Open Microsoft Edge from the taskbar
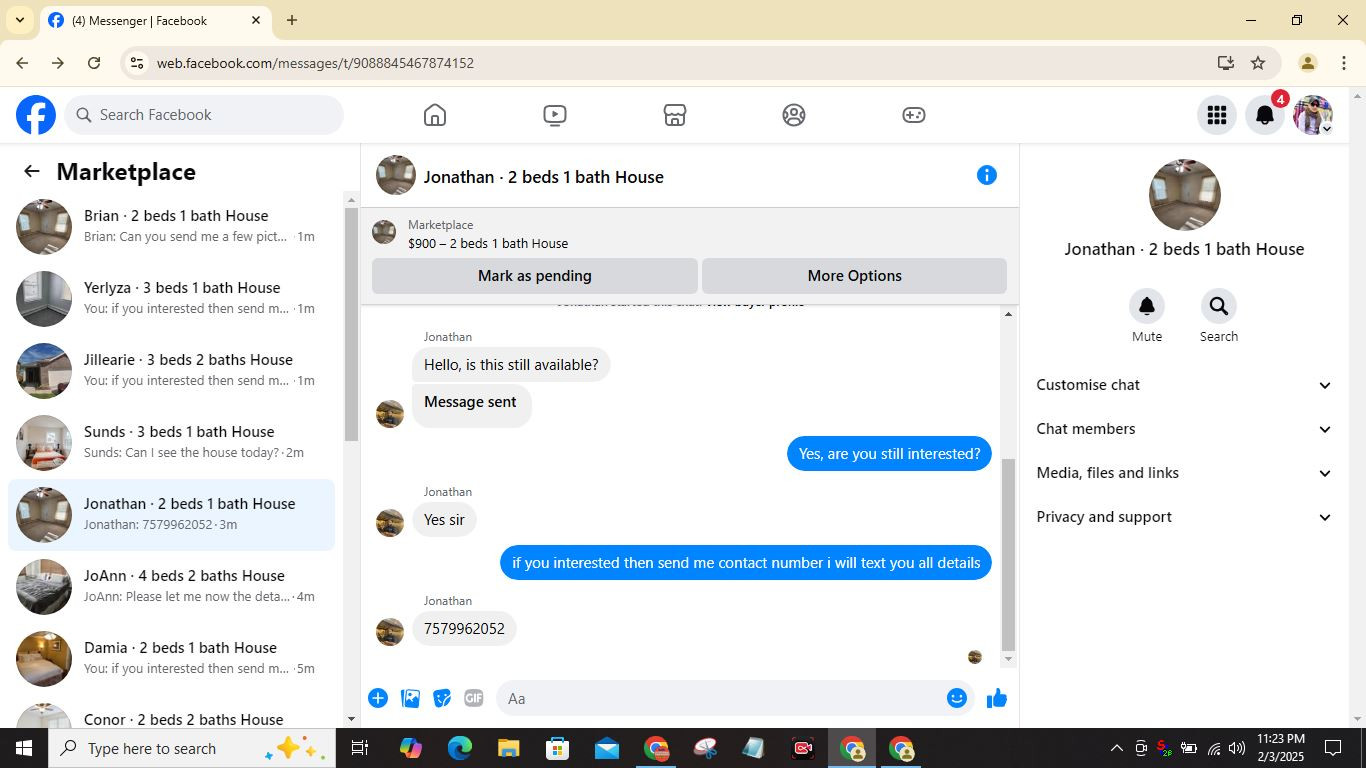1366x768 pixels. [459, 748]
